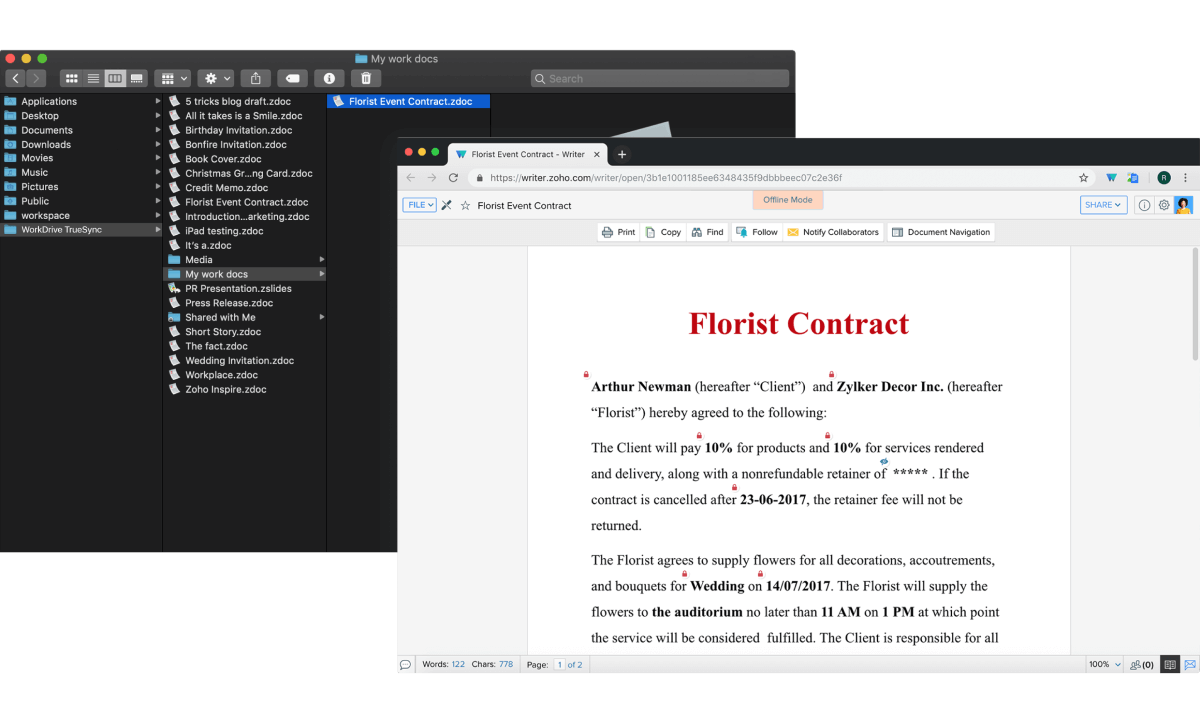Viewport: 1200px width, 723px height.
Task: Open Finder's gear action menu
Action: [x=215, y=78]
